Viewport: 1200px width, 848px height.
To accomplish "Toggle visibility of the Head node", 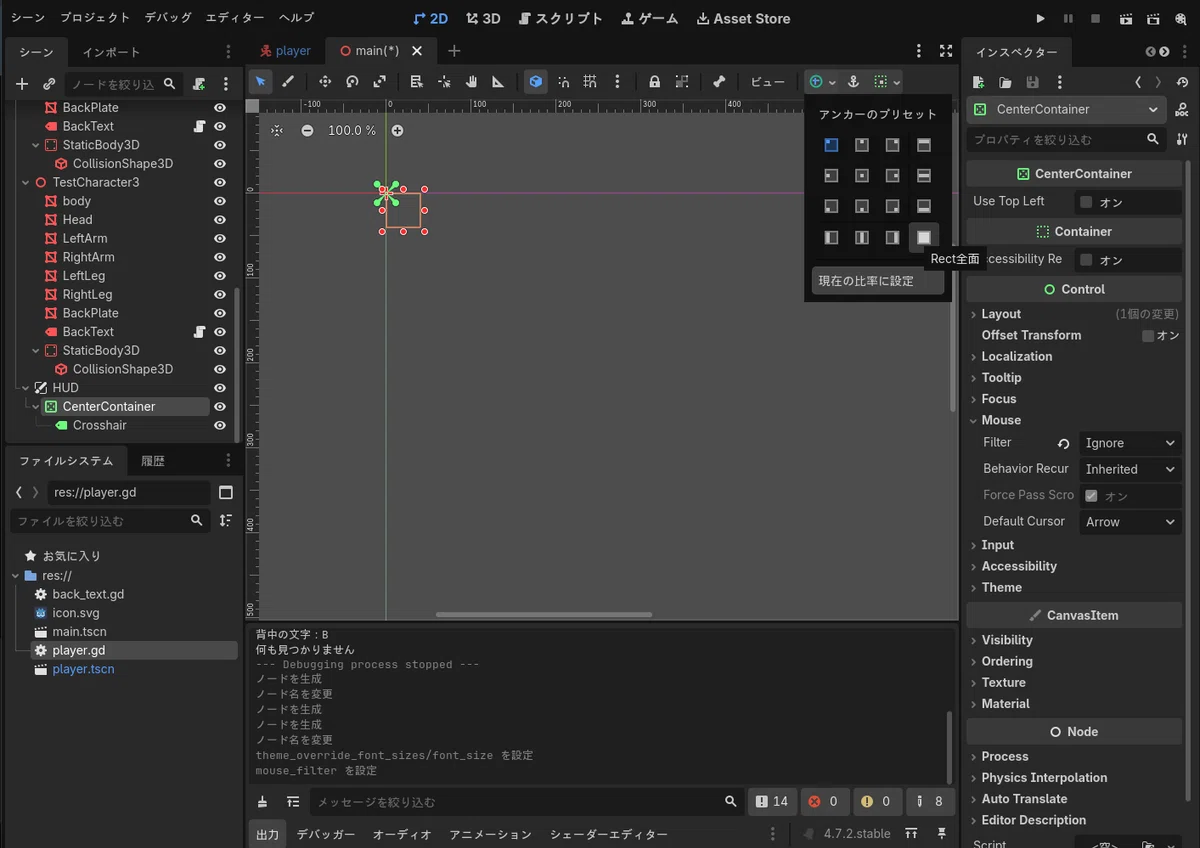I will click(x=220, y=220).
